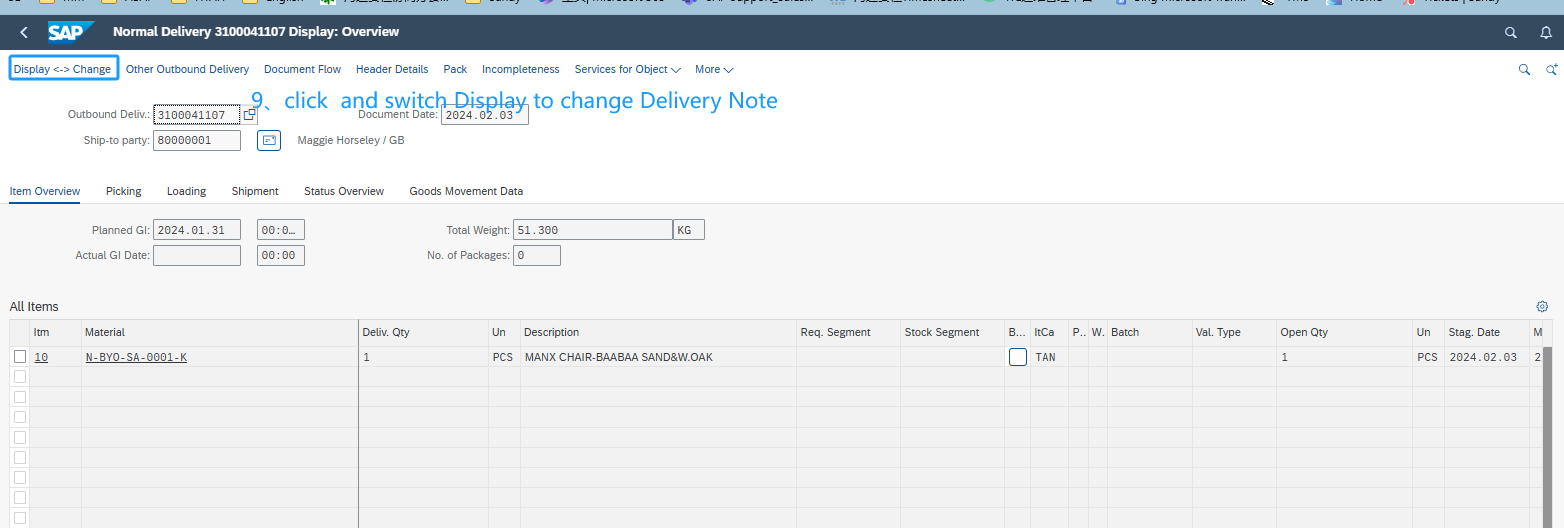Screen dimensions: 1564x528
Task: Select the first empty row checkbox
Action: click(x=20, y=377)
